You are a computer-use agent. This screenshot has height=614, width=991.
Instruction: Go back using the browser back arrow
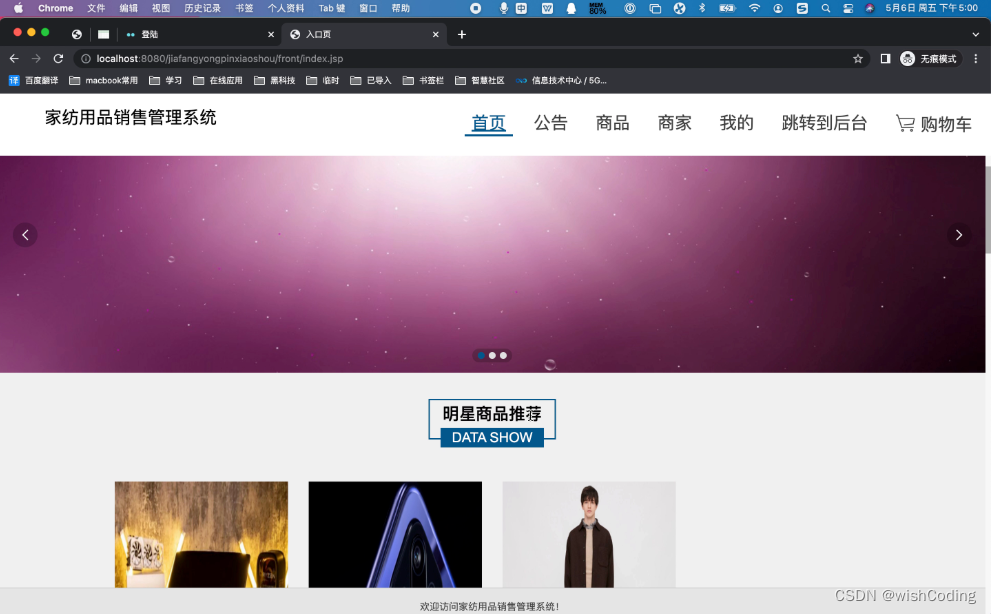click(x=13, y=58)
